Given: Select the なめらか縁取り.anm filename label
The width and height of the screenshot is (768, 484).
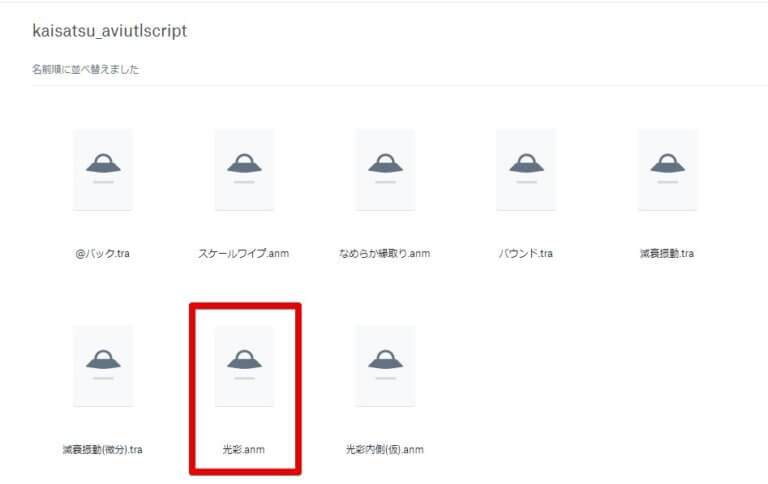Looking at the screenshot, I should coord(385,254).
